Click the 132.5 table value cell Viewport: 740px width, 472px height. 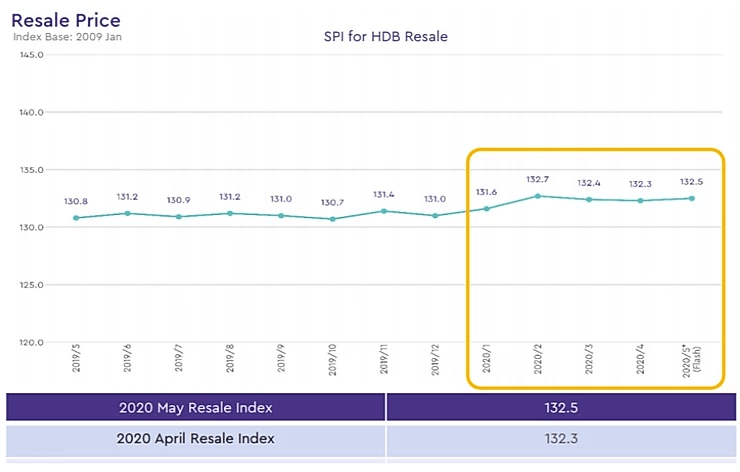561,407
